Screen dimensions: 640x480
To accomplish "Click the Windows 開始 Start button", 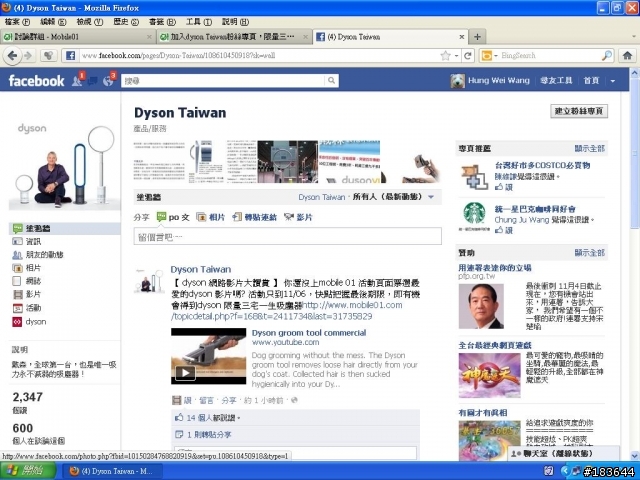I will (28, 471).
